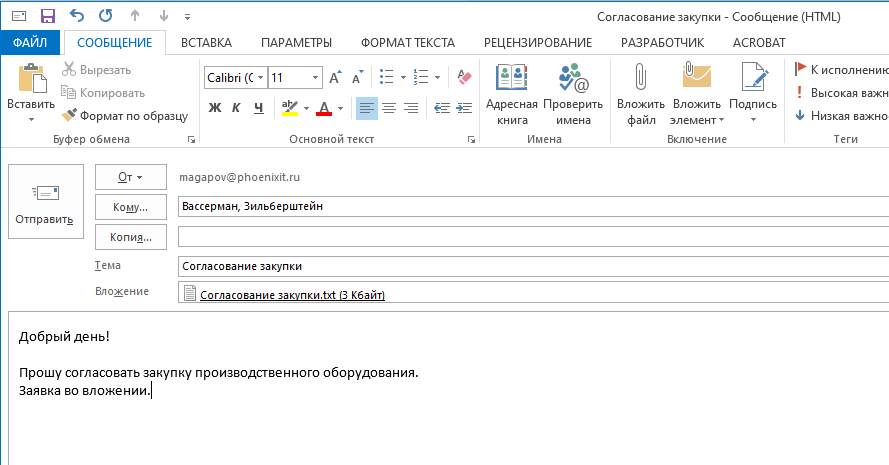Center the text alignment
This screenshot has height=465, width=889.
pyautogui.click(x=389, y=108)
